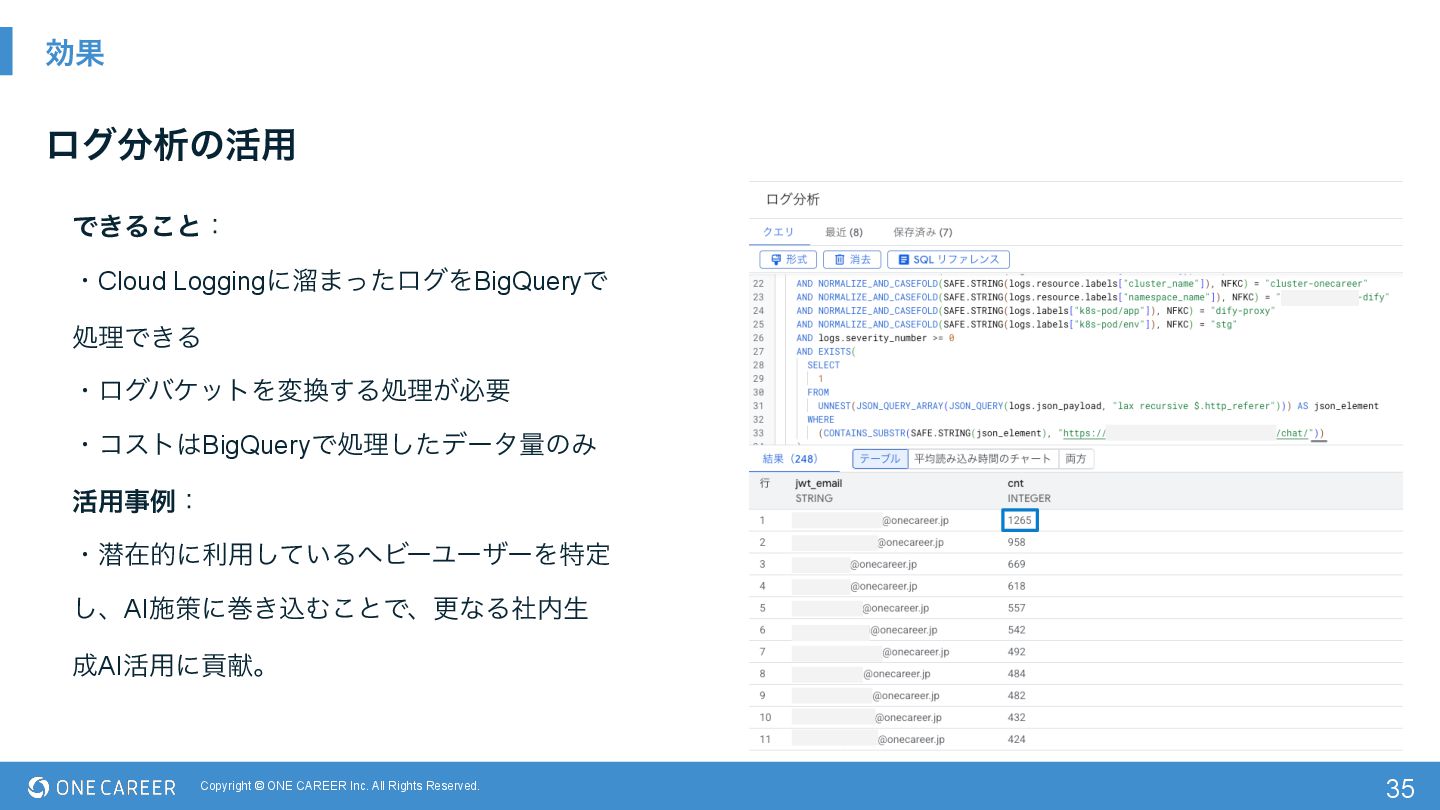Click the cnt value 618

(1016, 586)
